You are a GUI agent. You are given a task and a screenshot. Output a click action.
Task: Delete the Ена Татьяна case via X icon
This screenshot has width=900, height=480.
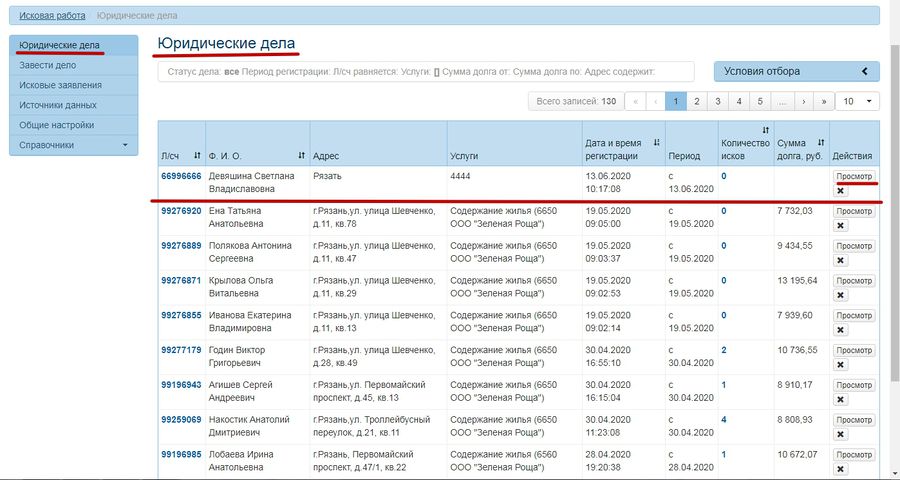840,226
